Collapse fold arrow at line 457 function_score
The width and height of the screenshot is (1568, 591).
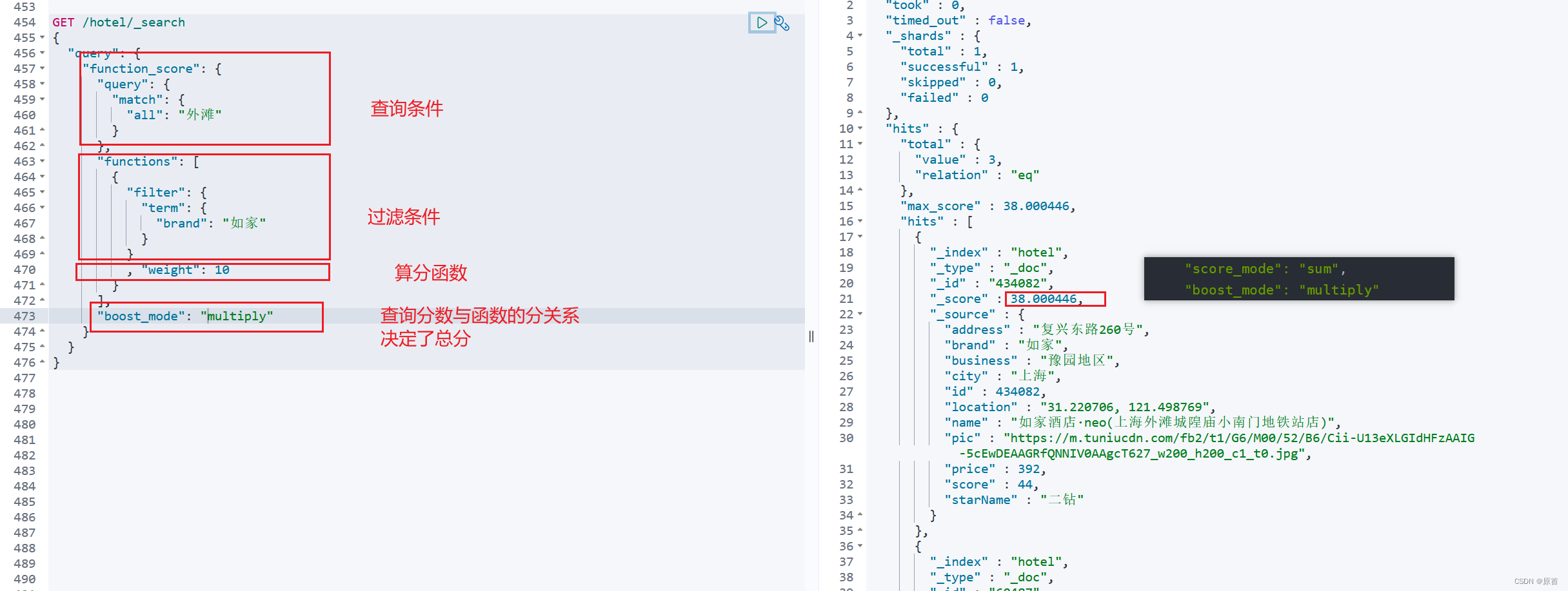(43, 68)
